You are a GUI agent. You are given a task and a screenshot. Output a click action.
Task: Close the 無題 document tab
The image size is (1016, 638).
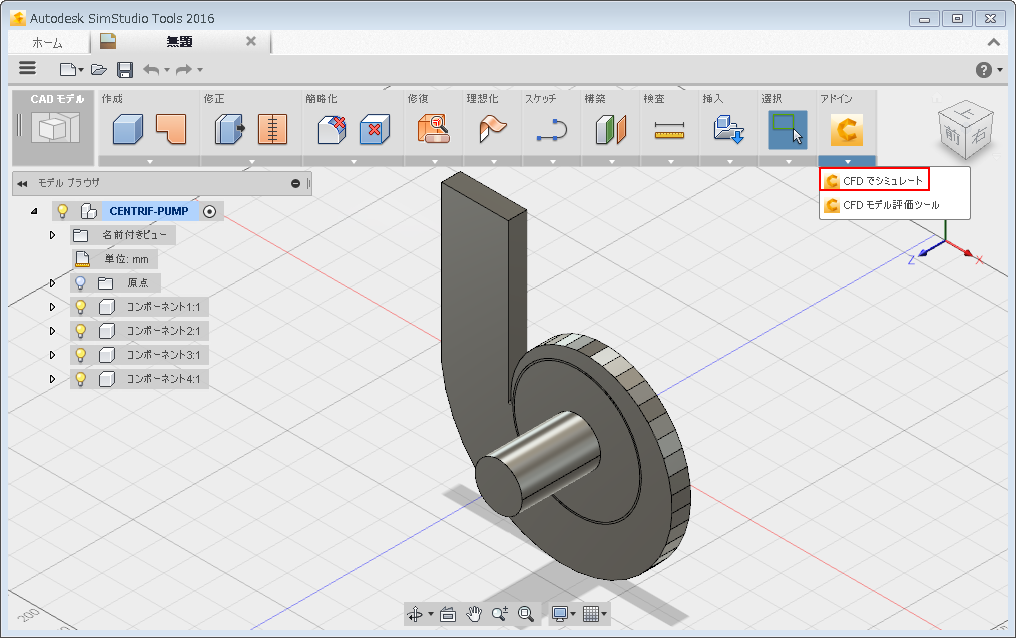[x=251, y=41]
